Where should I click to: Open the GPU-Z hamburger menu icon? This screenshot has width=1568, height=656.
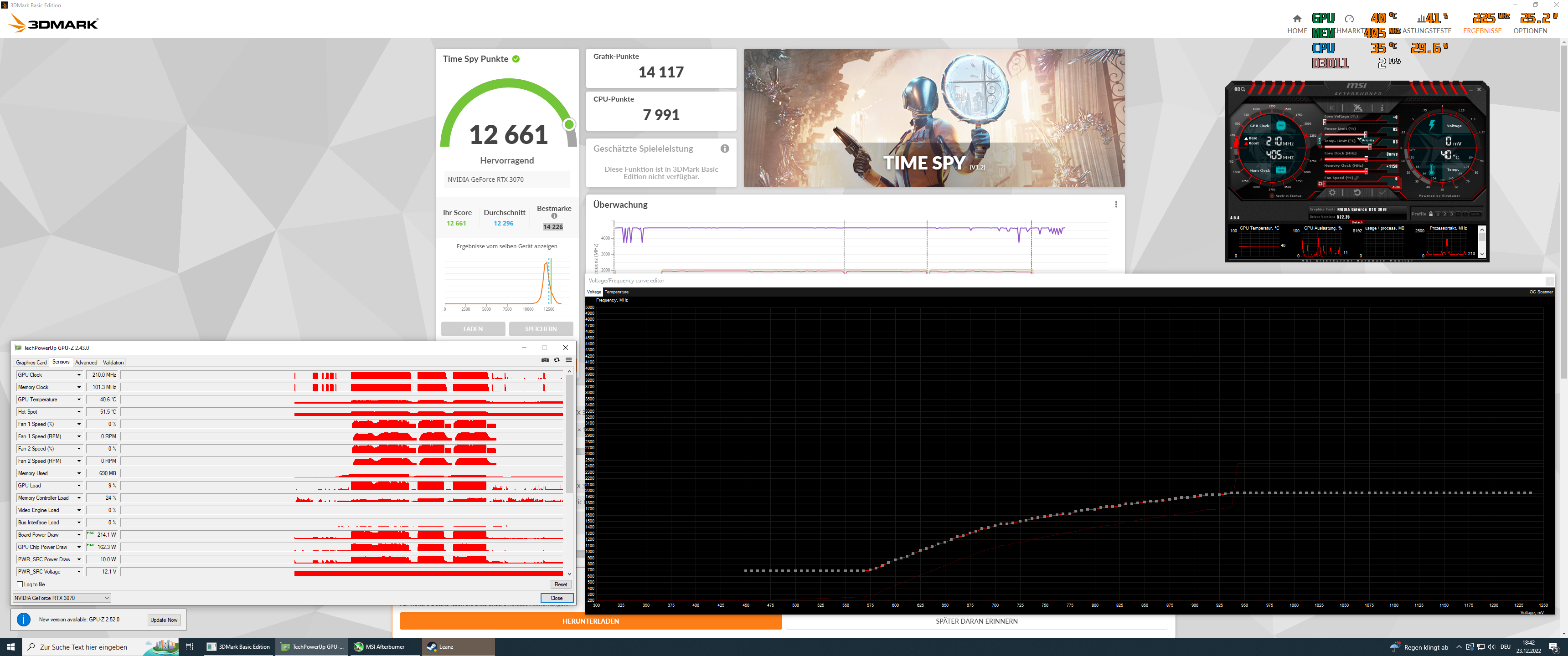568,360
